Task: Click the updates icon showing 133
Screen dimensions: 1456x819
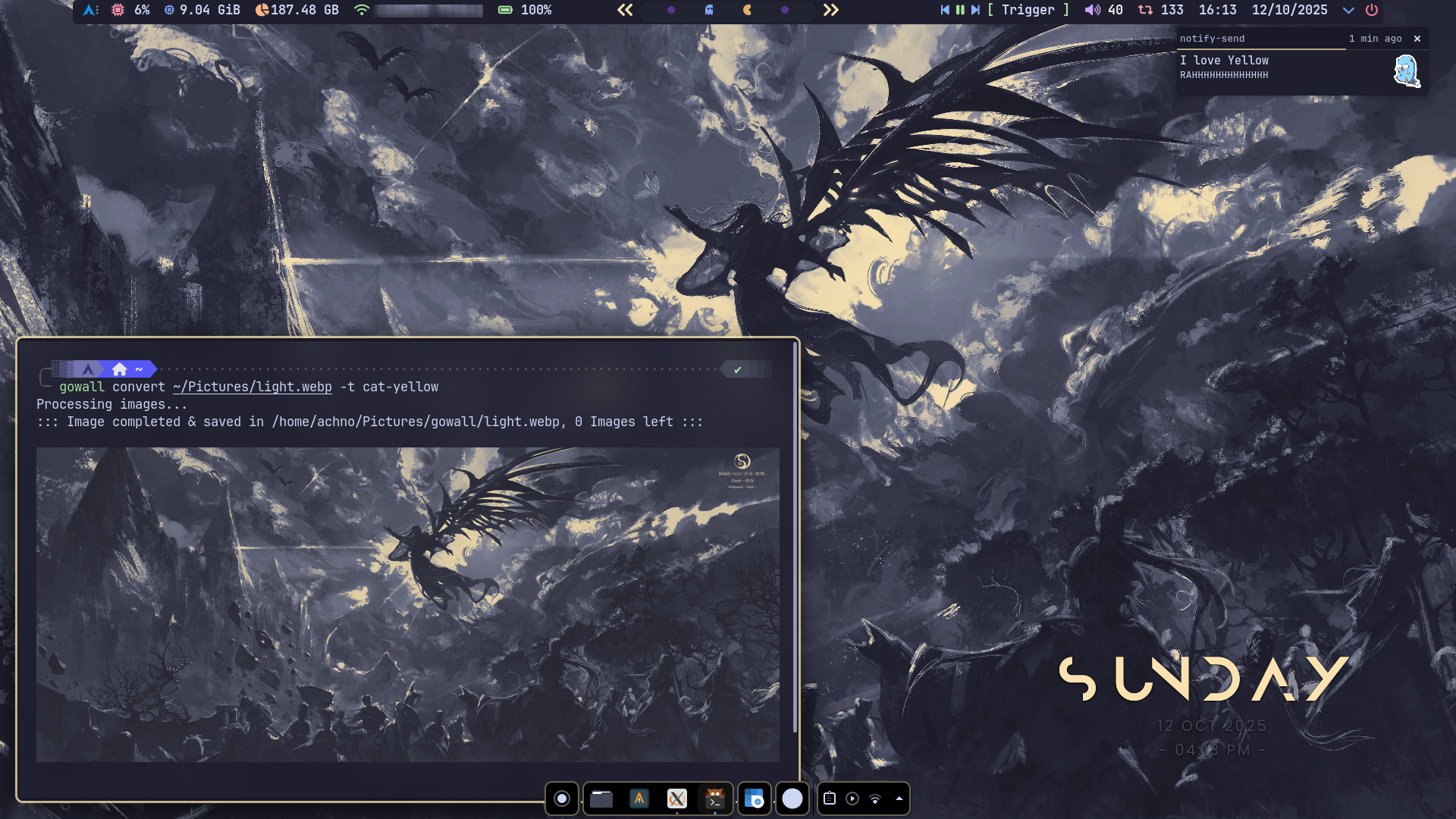Action: pyautogui.click(x=1146, y=10)
